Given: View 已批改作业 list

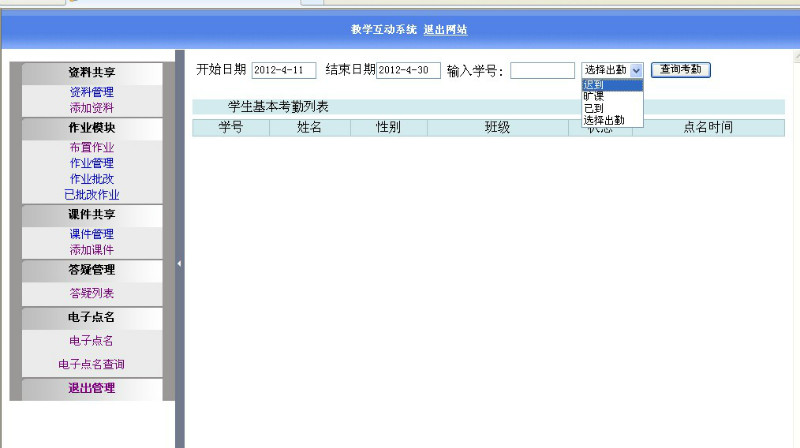Looking at the screenshot, I should (x=92, y=195).
